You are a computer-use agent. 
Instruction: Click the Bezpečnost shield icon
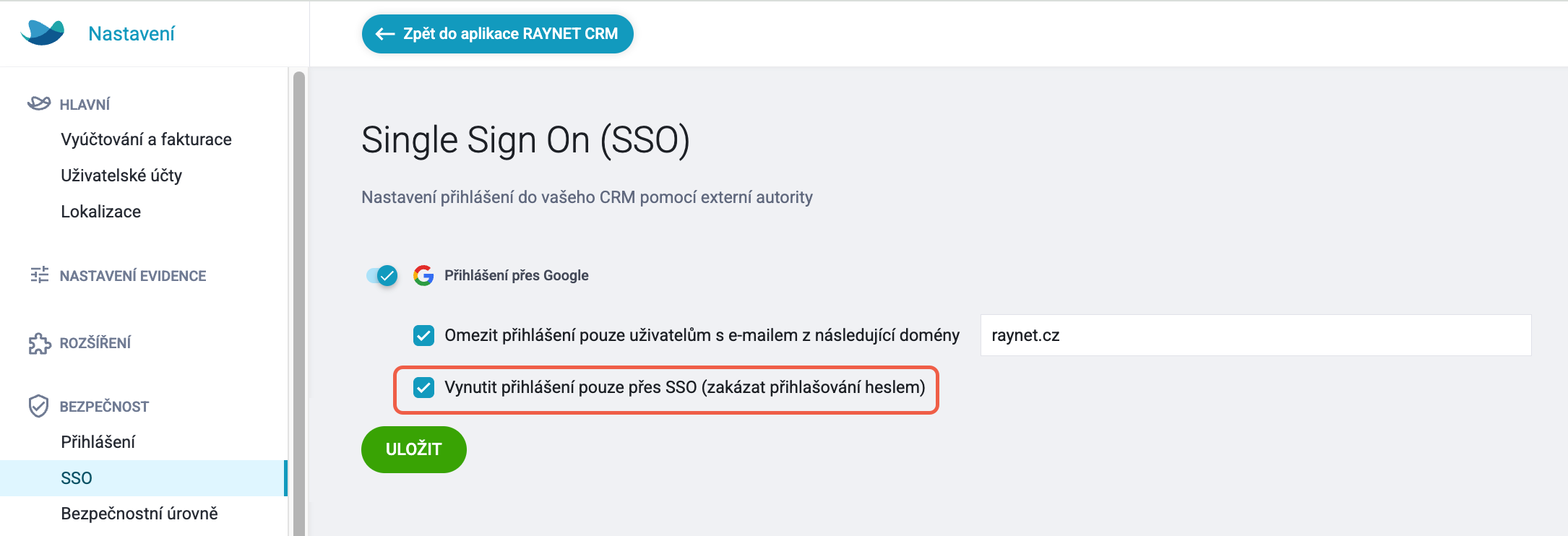39,406
